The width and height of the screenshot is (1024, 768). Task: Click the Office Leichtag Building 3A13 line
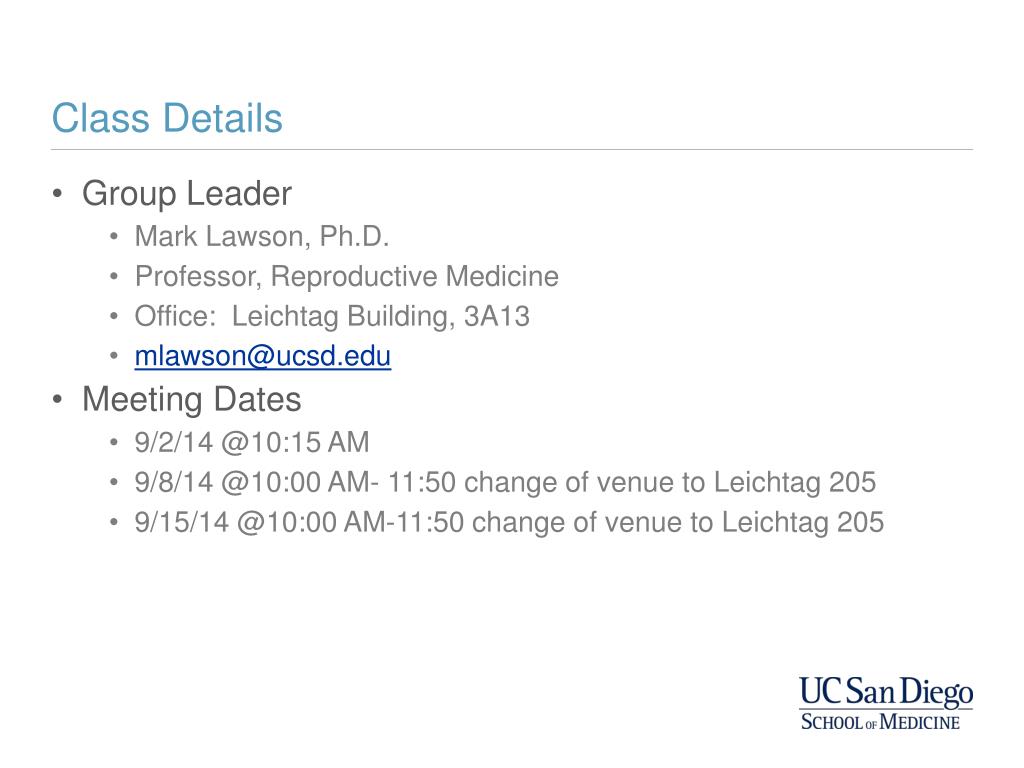point(332,317)
